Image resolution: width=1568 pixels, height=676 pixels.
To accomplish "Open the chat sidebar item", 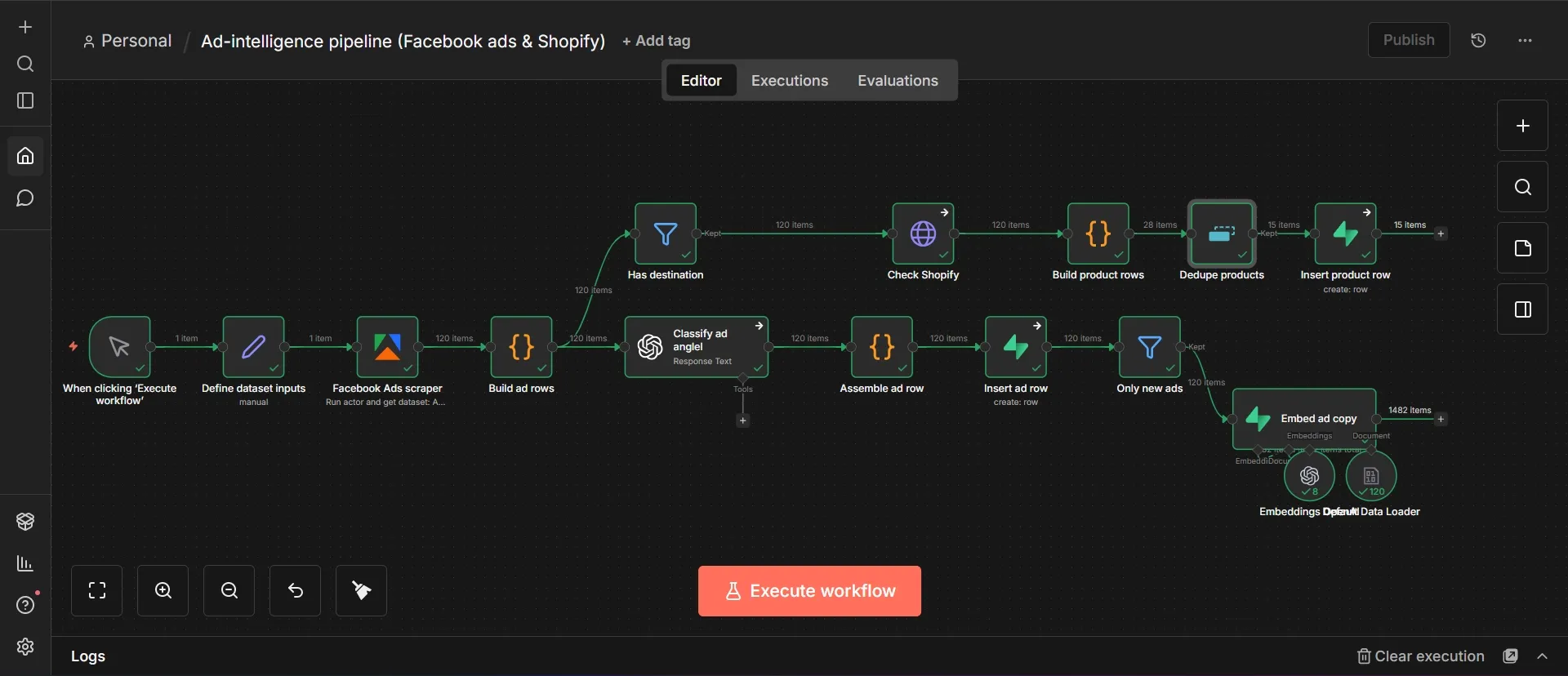I will pos(25,198).
